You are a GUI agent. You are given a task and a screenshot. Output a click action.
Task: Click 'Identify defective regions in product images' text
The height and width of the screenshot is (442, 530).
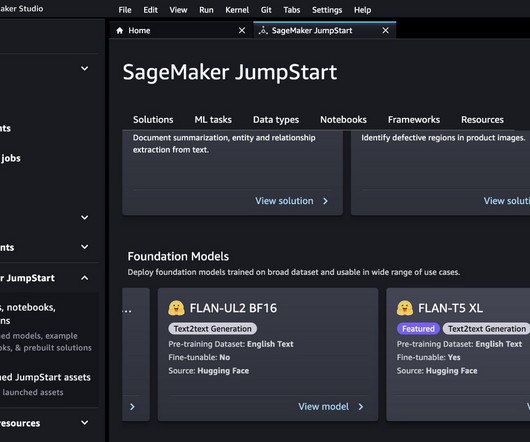point(443,138)
